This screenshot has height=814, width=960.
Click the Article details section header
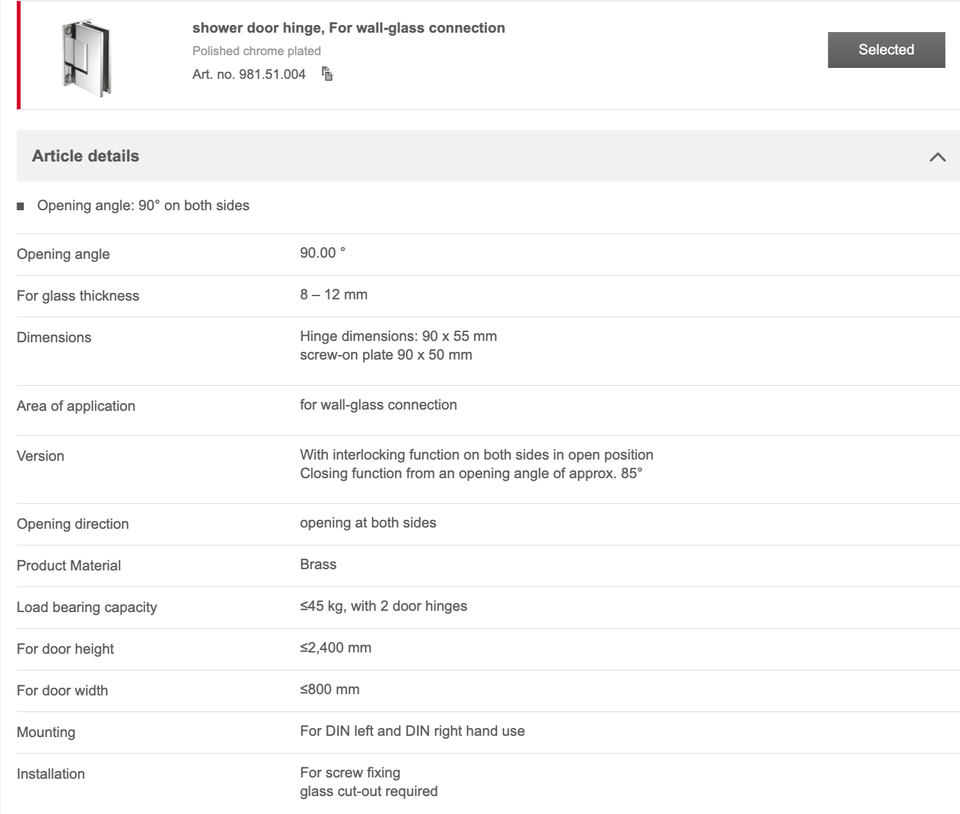tap(86, 156)
